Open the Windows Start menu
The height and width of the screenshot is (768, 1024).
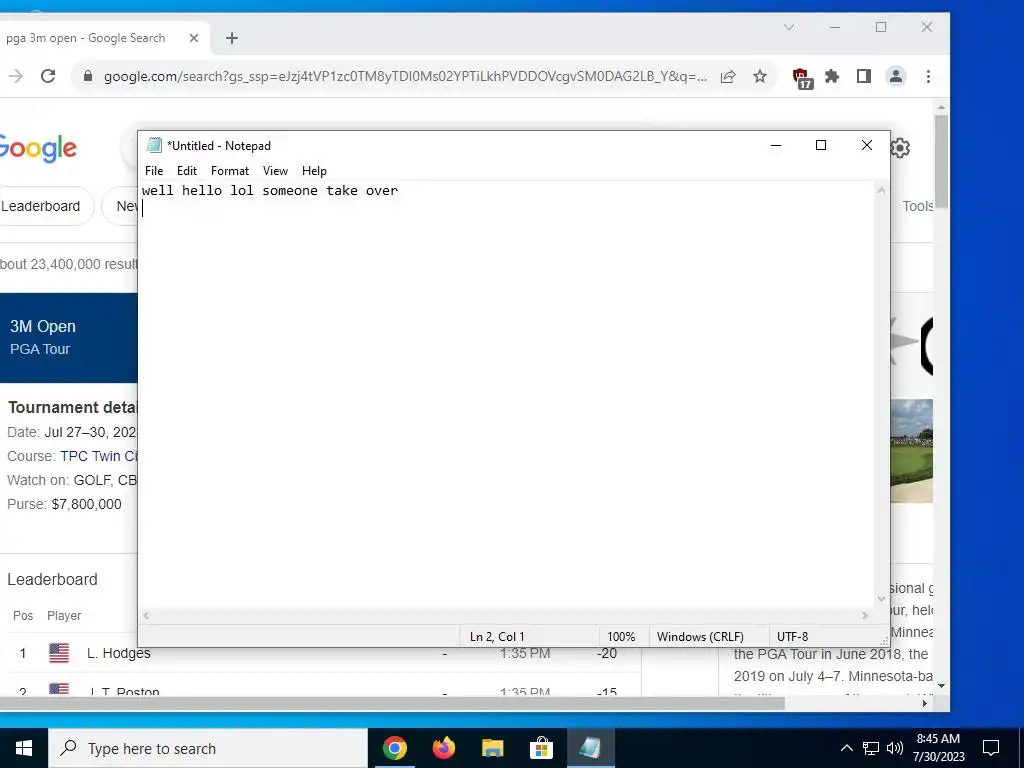pyautogui.click(x=24, y=748)
